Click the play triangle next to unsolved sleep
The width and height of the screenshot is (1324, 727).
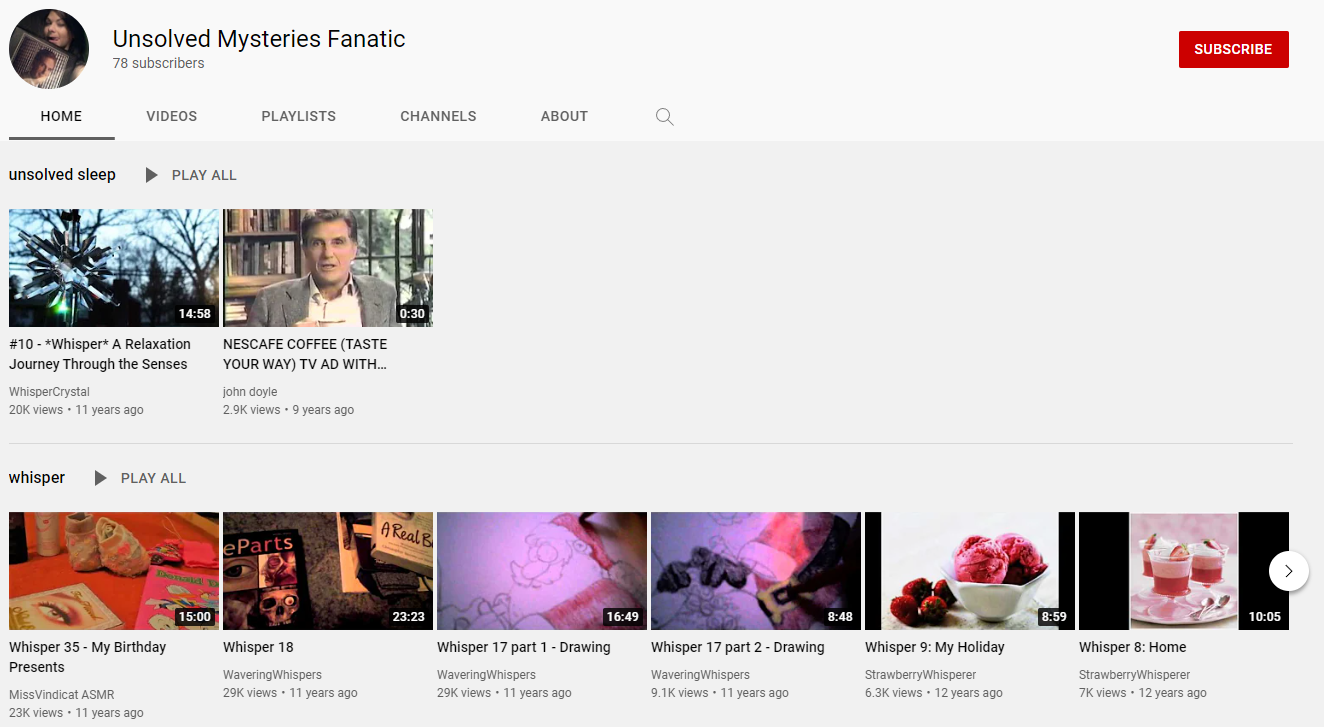click(151, 175)
